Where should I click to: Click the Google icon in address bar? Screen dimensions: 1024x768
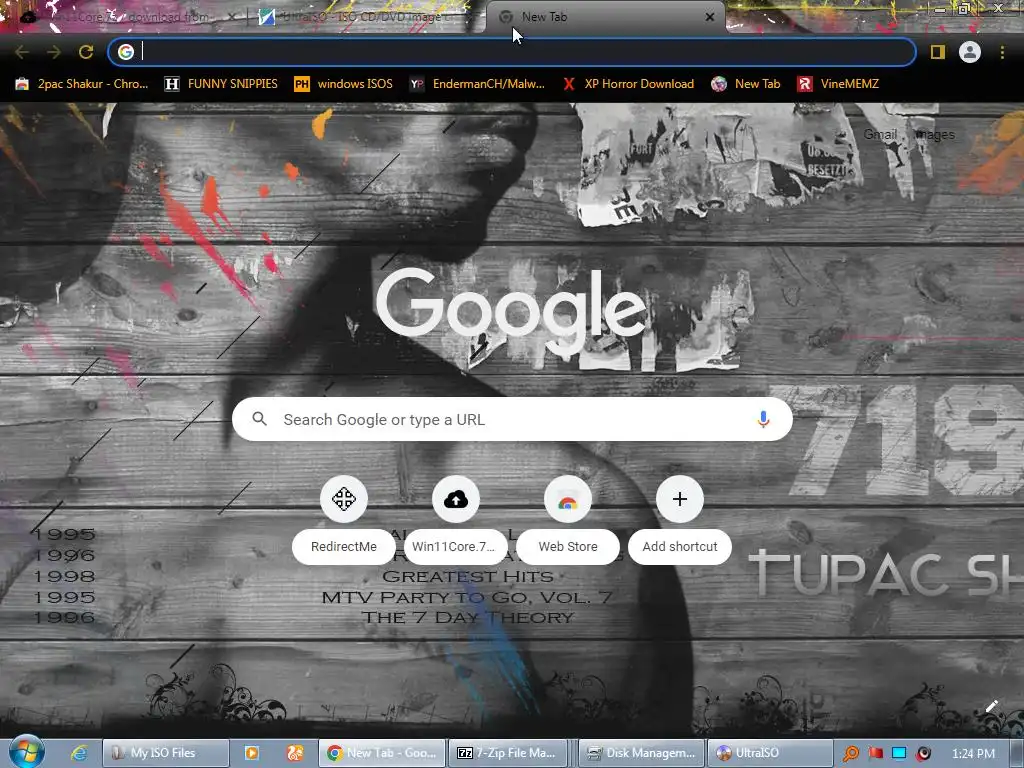[x=126, y=52]
